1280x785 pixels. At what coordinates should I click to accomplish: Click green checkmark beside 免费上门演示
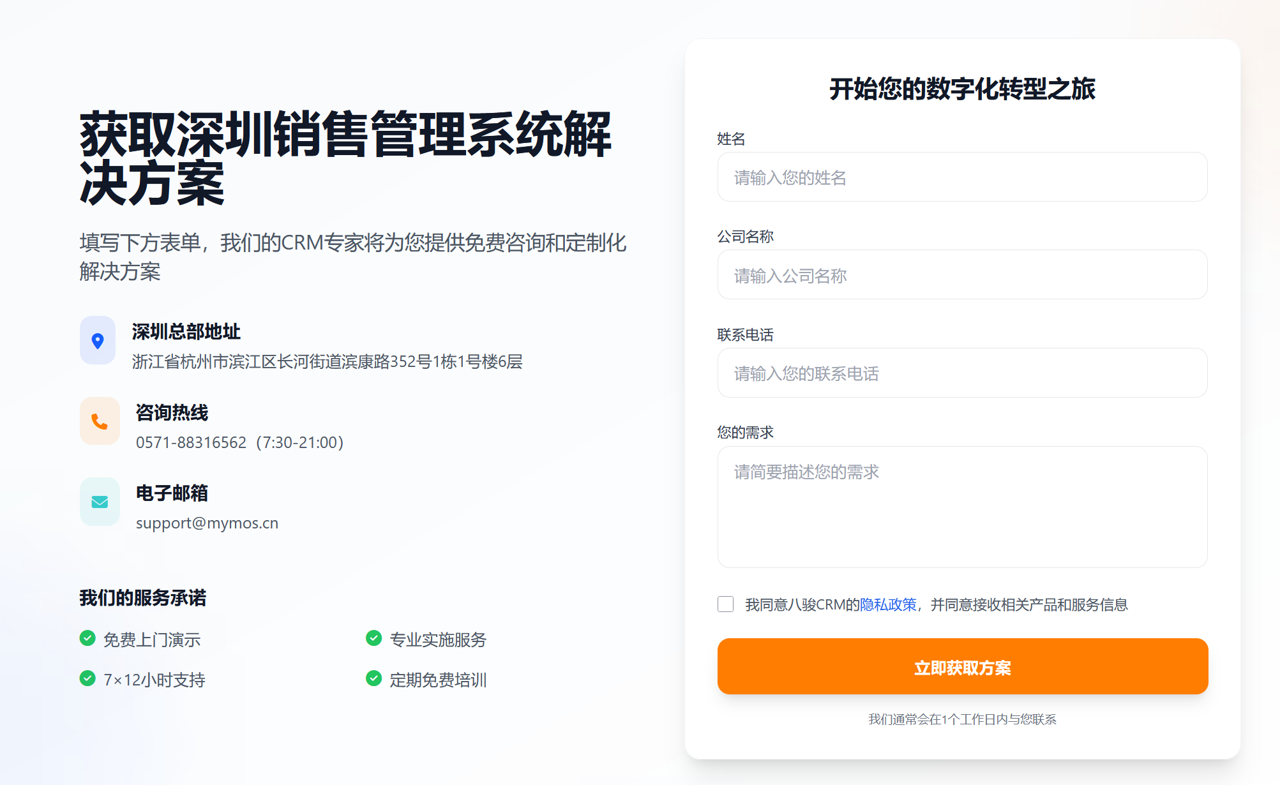point(88,638)
